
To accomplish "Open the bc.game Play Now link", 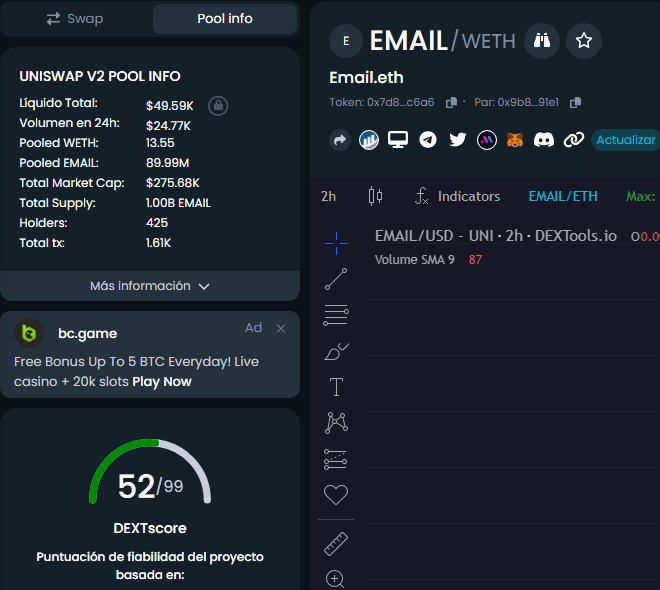I will 162,382.
